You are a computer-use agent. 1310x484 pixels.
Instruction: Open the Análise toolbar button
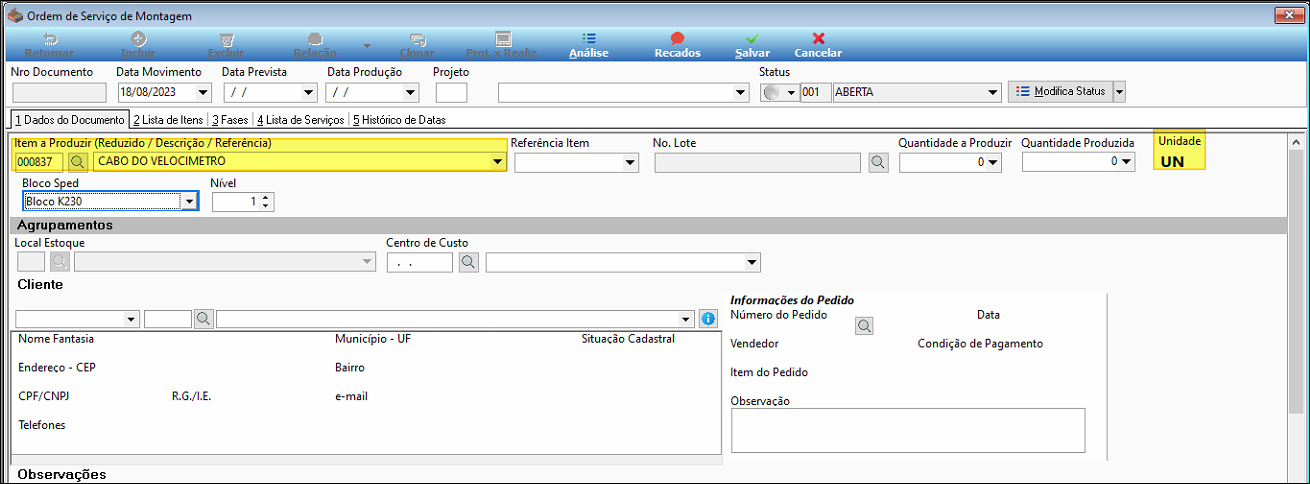point(589,45)
